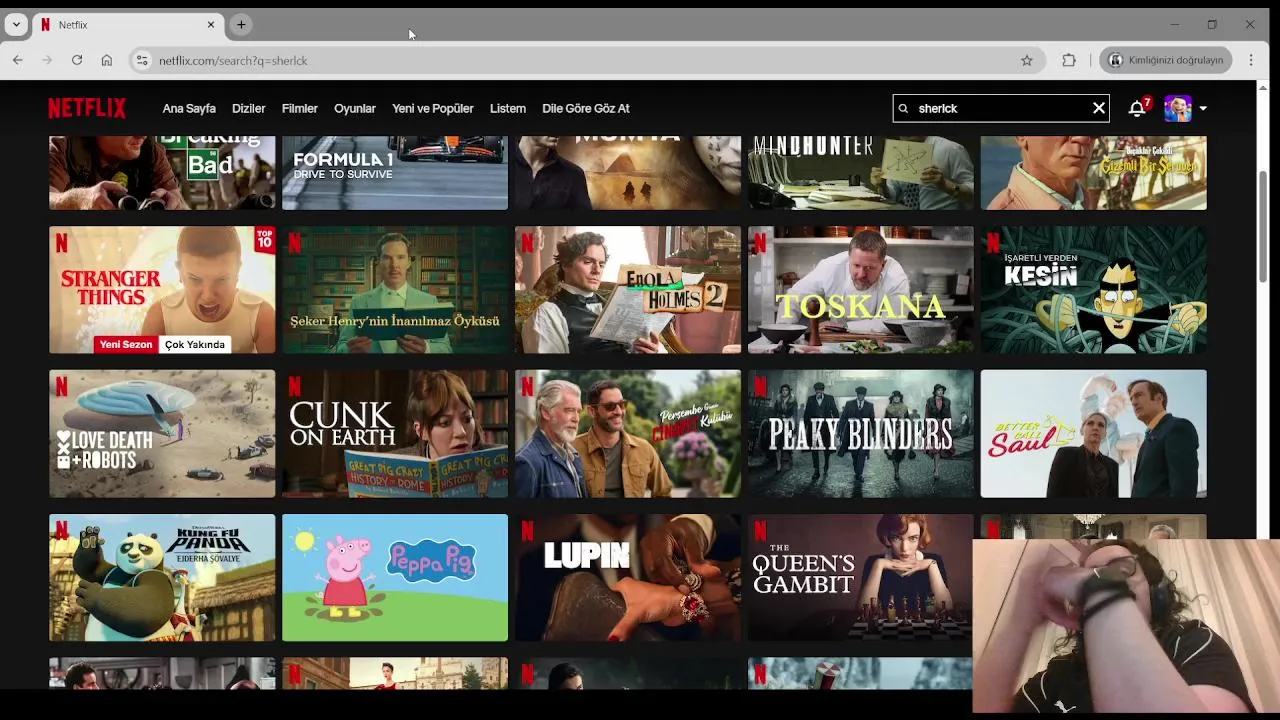The height and width of the screenshot is (720, 1280).
Task: Click the browser address bar
Action: point(585,60)
